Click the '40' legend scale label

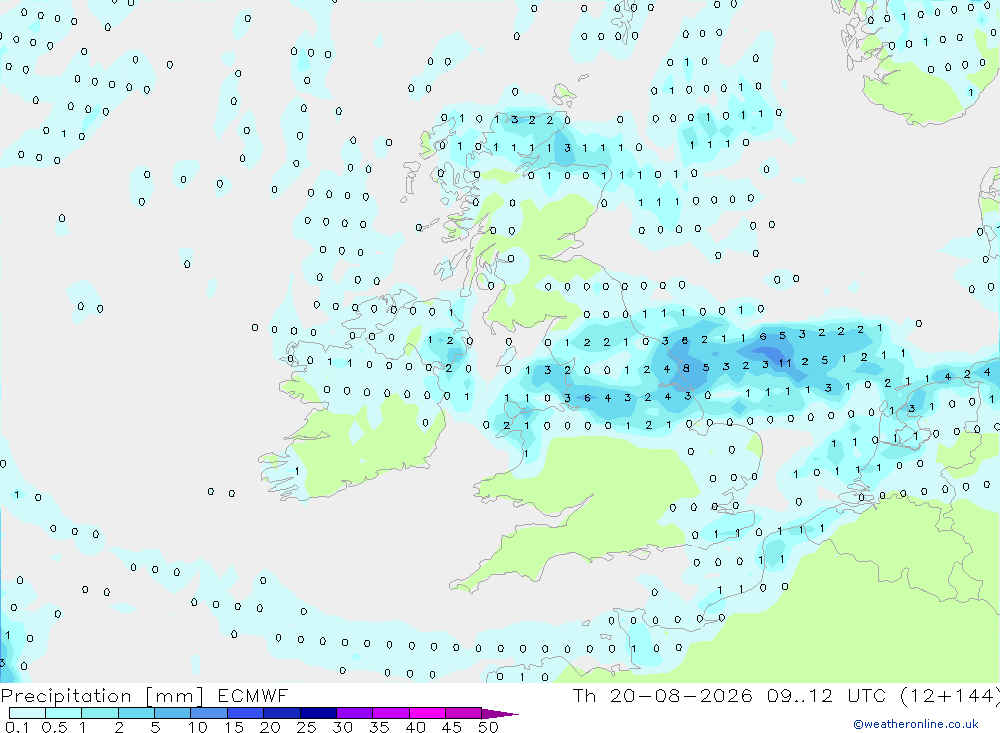tap(416, 727)
